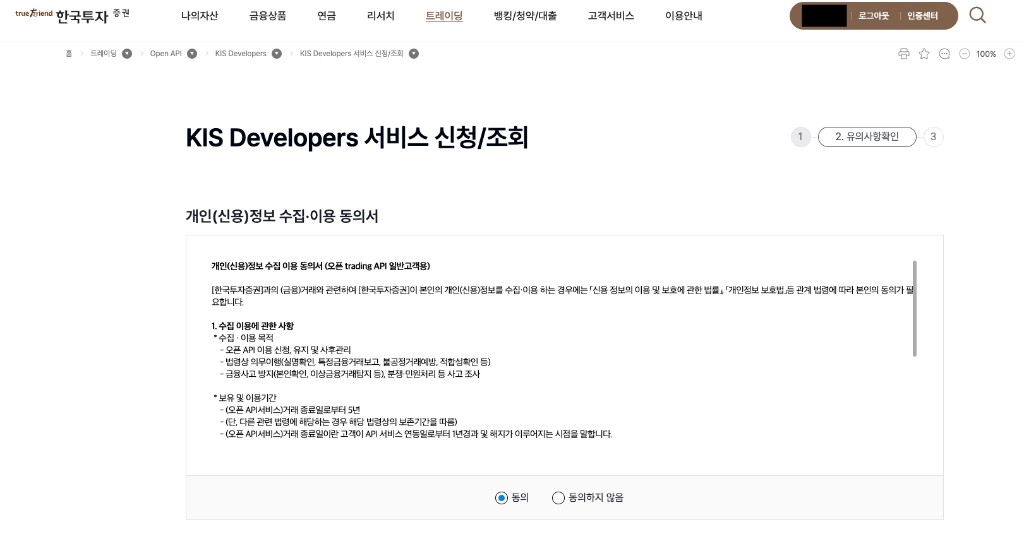Screen dimensions: 1024x551
Task: Bookmark page with the star icon
Action: [x=924, y=54]
